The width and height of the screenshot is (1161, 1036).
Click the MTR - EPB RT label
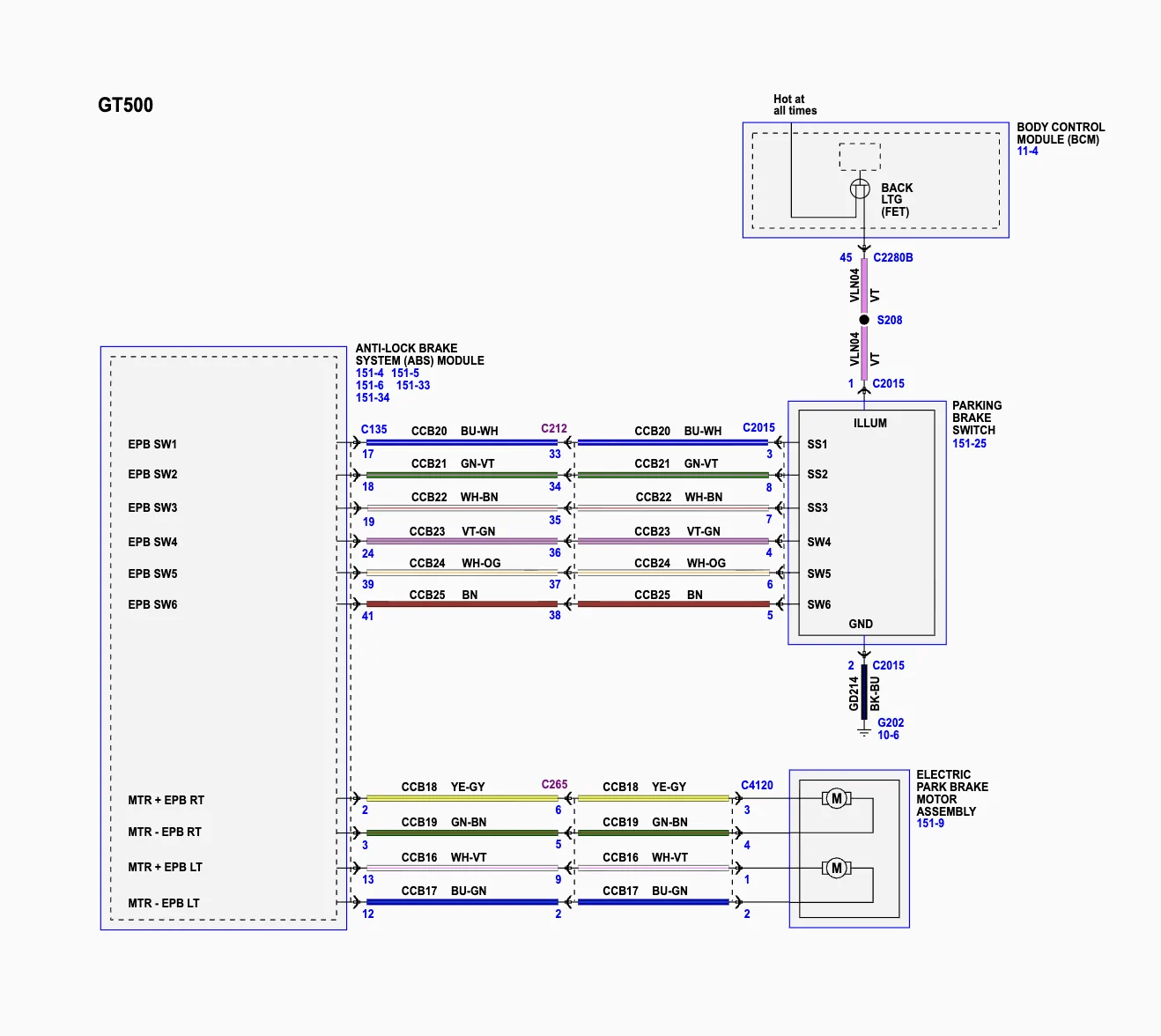tap(165, 832)
